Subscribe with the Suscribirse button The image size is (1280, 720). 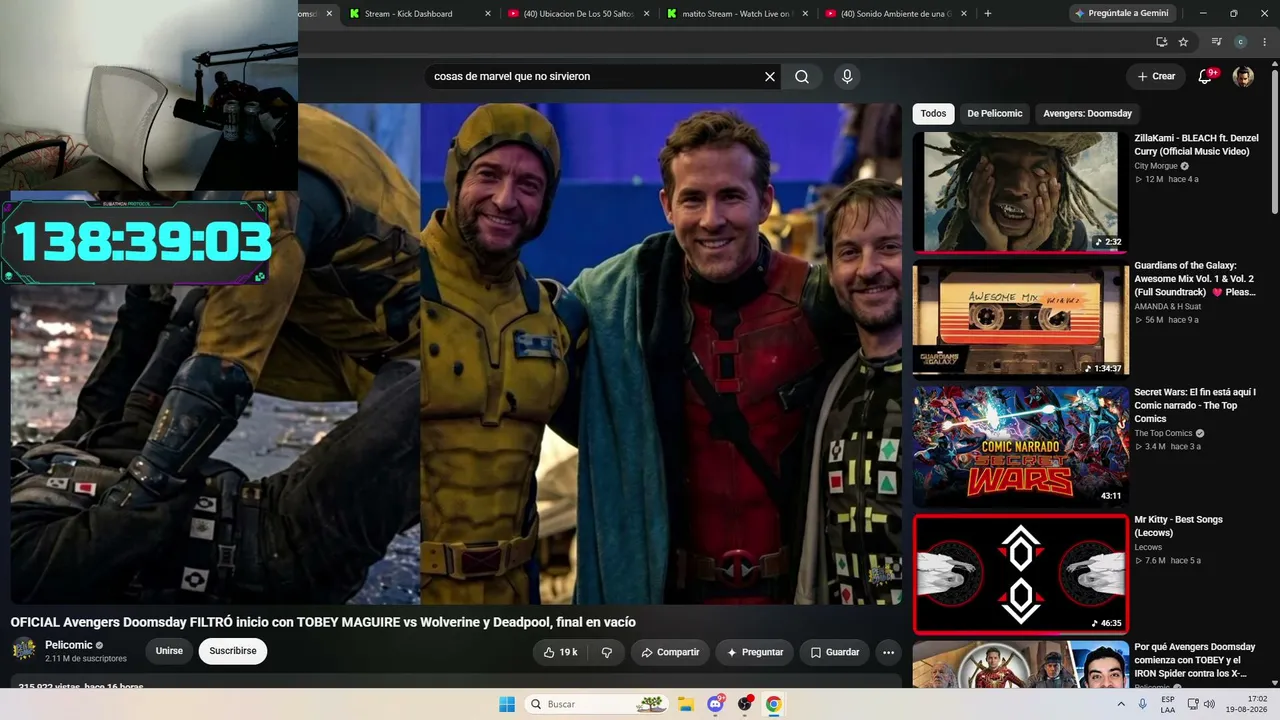pyautogui.click(x=233, y=651)
